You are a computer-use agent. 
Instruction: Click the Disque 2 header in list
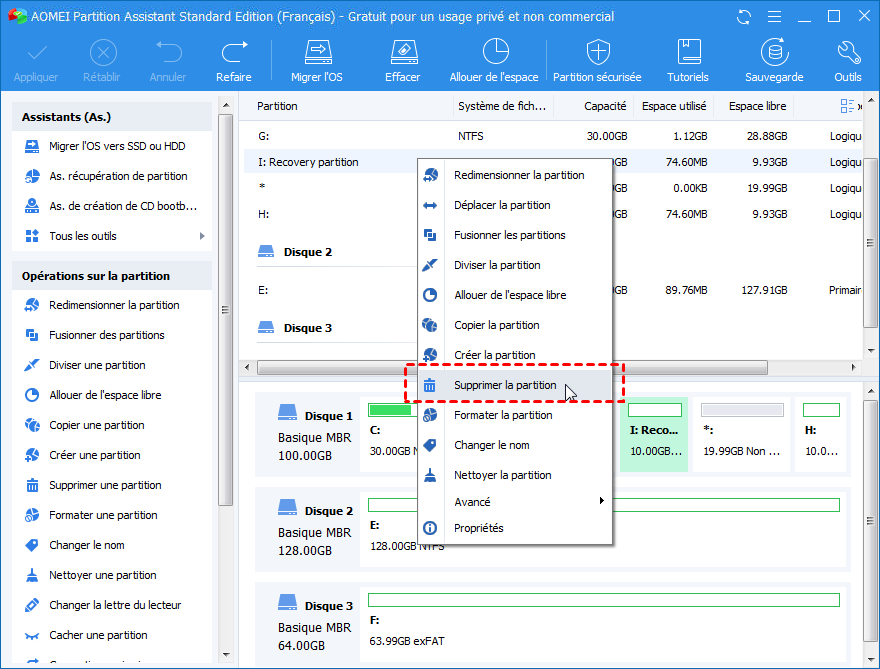(x=308, y=253)
